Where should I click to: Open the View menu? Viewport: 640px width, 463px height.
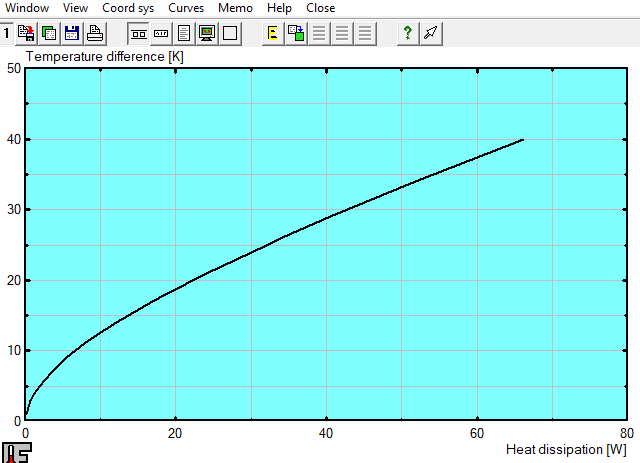[x=75, y=8]
